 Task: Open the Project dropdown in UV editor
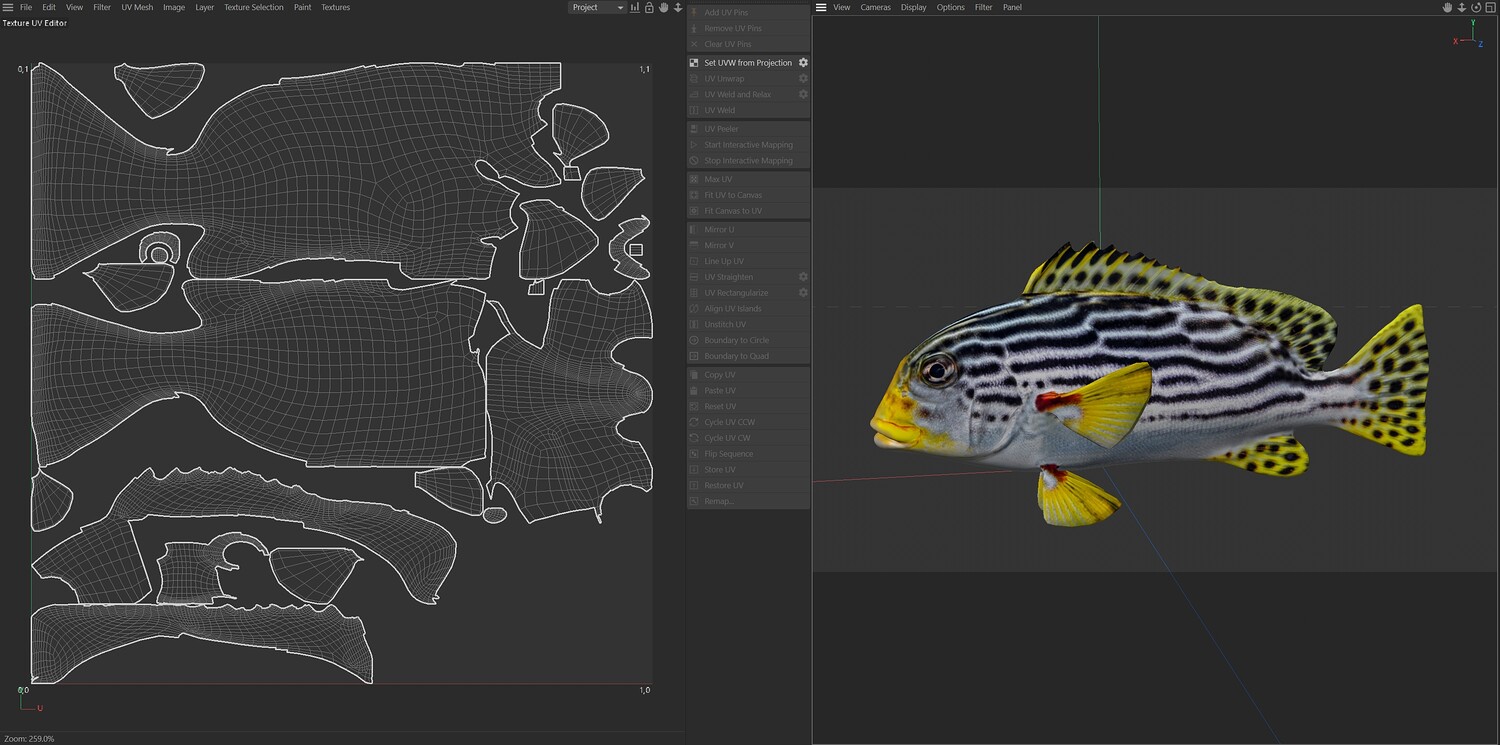coord(597,7)
